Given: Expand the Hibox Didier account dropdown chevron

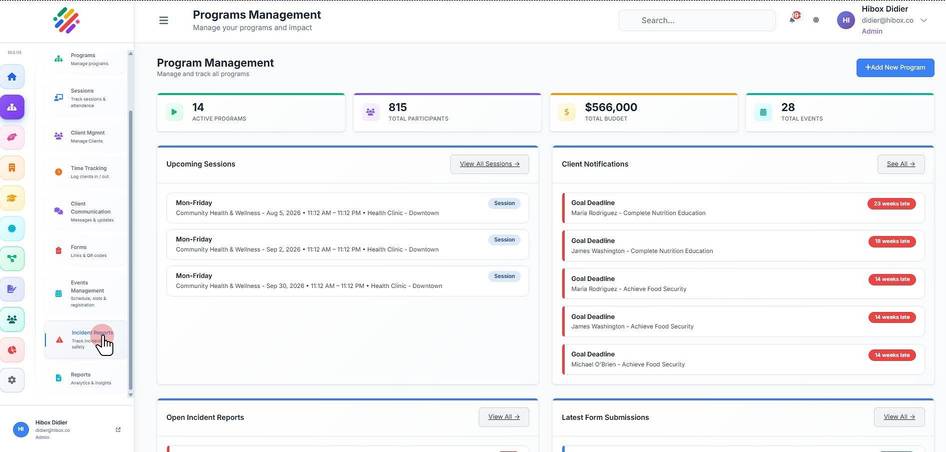Looking at the screenshot, I should 924,21.
